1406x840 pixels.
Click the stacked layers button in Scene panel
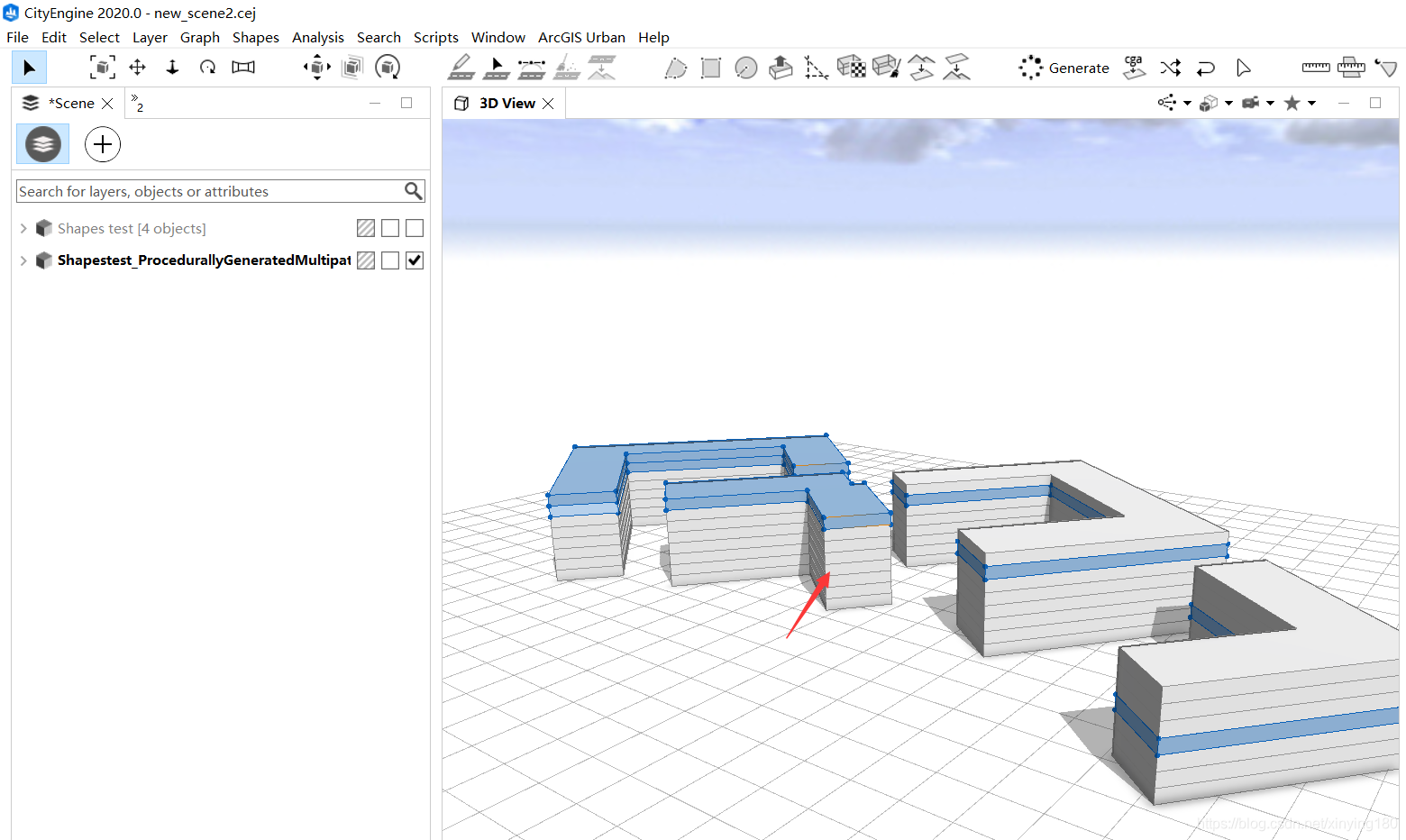(42, 144)
